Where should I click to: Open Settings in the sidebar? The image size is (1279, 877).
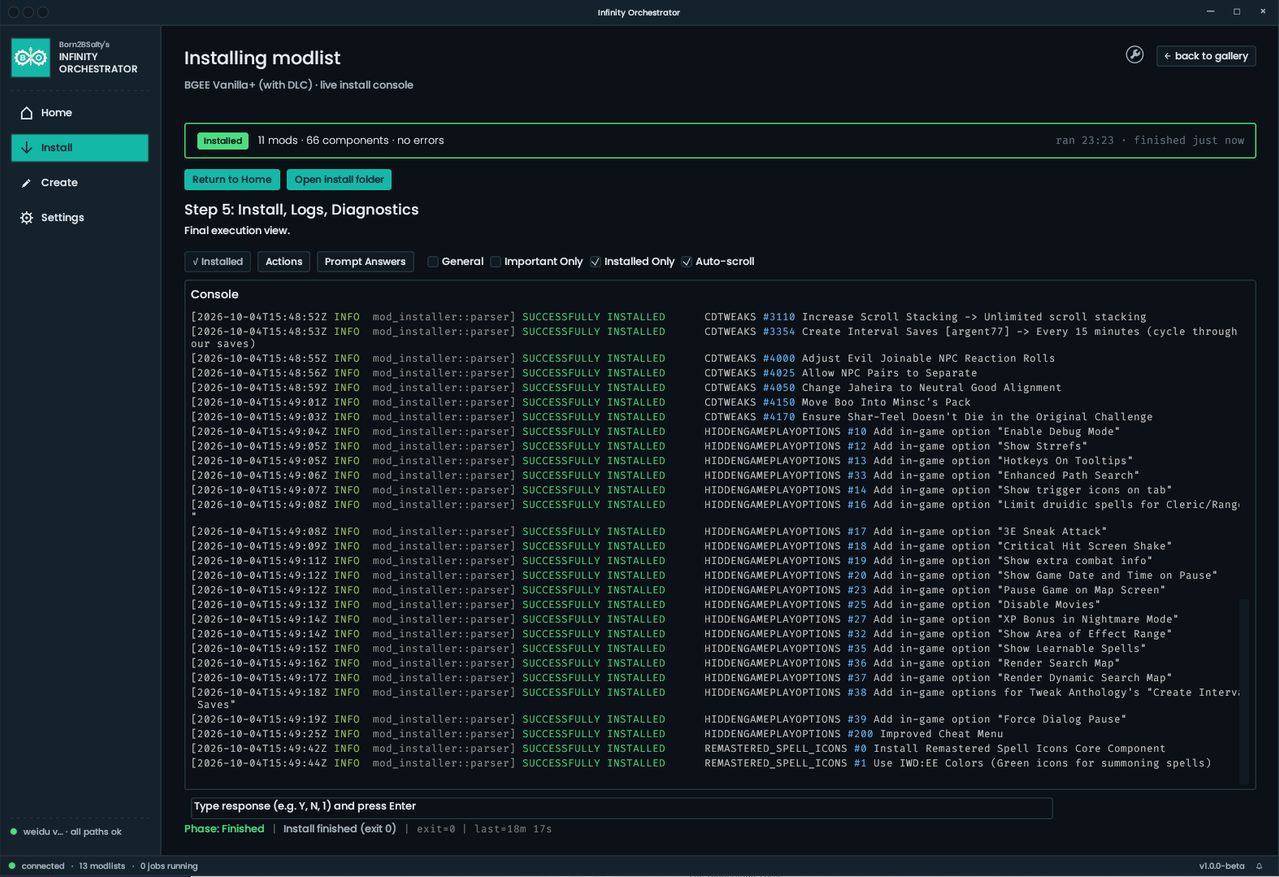(x=80, y=218)
